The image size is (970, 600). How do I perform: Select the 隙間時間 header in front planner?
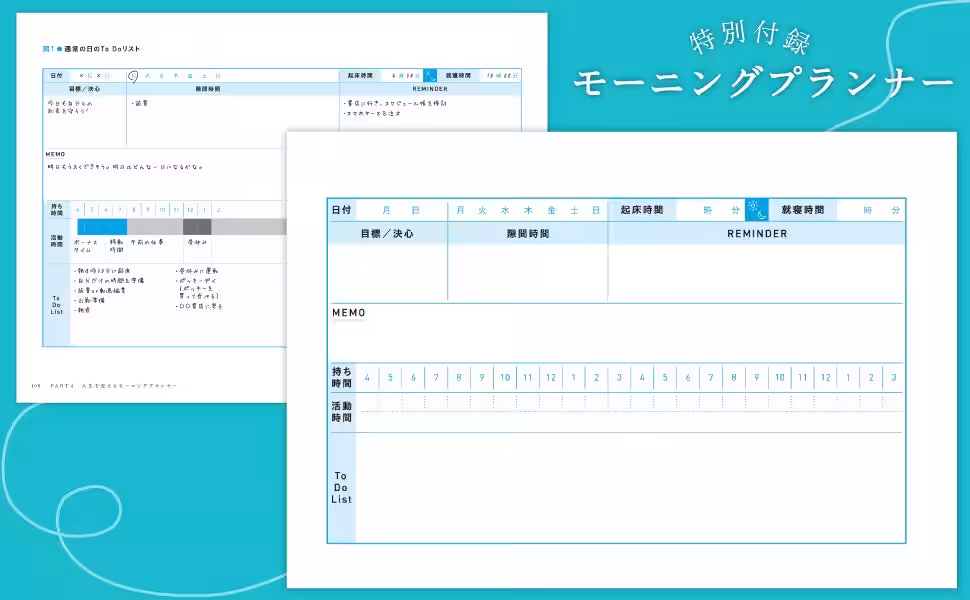pyautogui.click(x=528, y=234)
